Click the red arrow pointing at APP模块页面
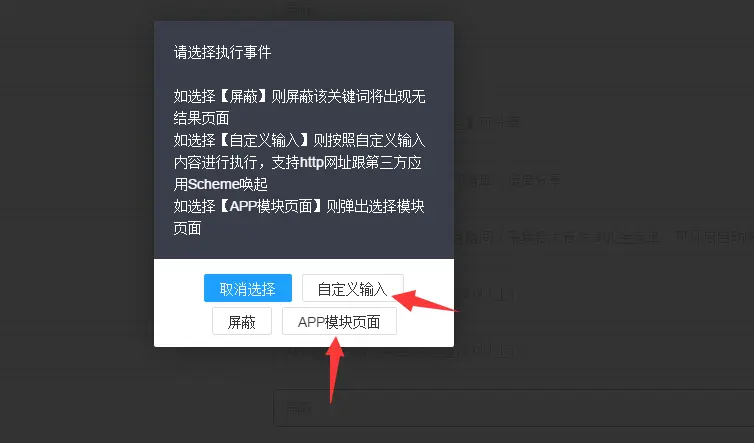The width and height of the screenshot is (754, 443). point(335,369)
